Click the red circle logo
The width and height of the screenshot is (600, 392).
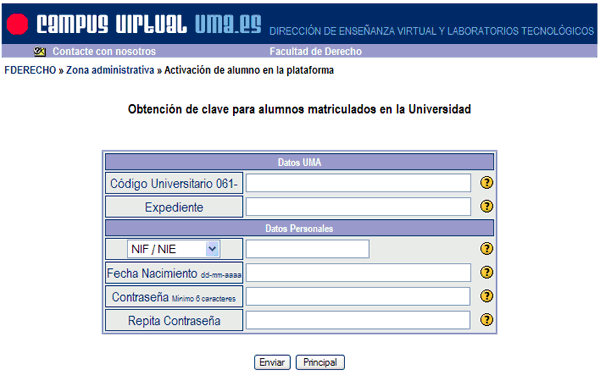[18, 24]
